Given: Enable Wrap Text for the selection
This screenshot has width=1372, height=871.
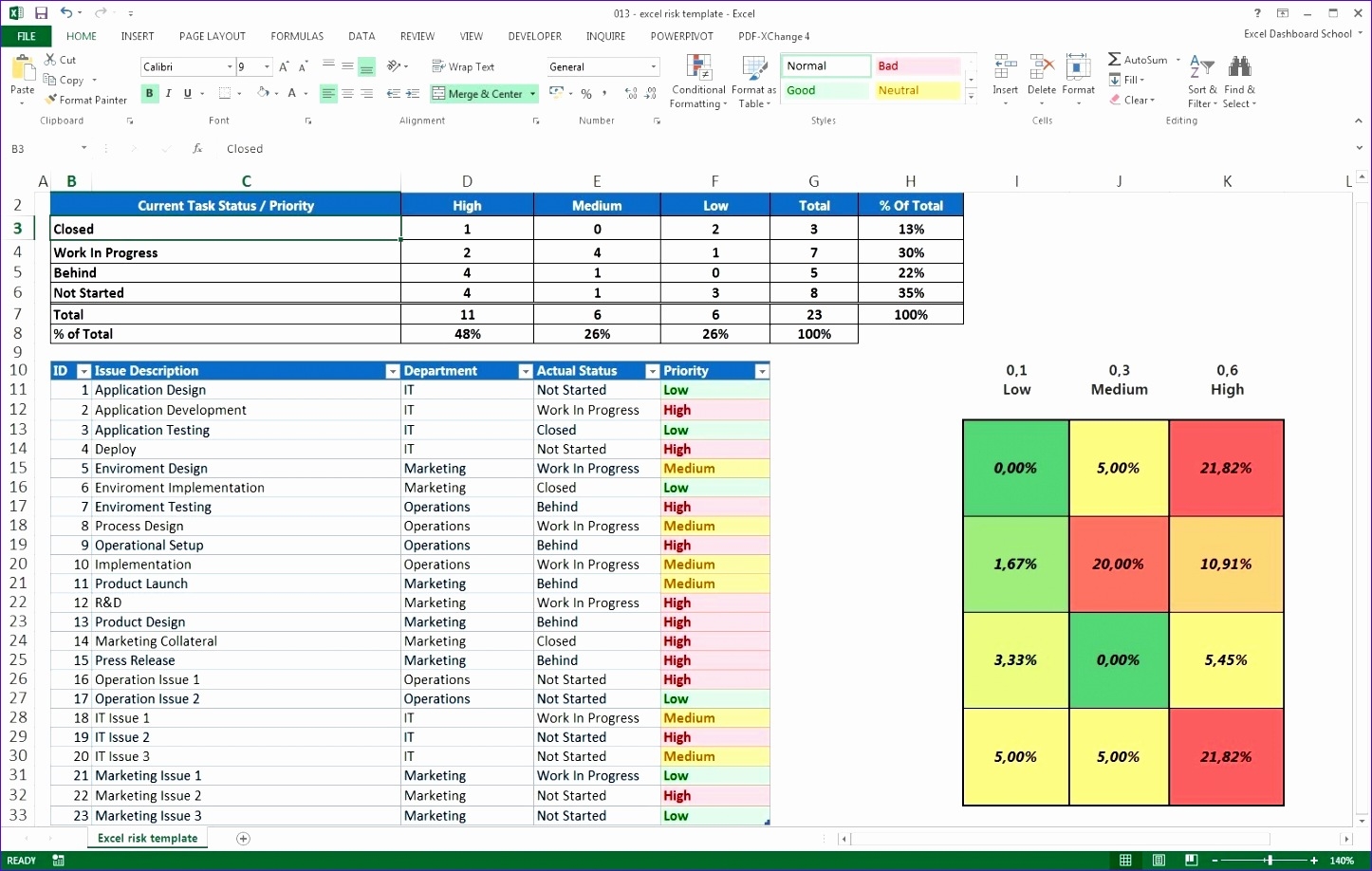Looking at the screenshot, I should pos(463,66).
